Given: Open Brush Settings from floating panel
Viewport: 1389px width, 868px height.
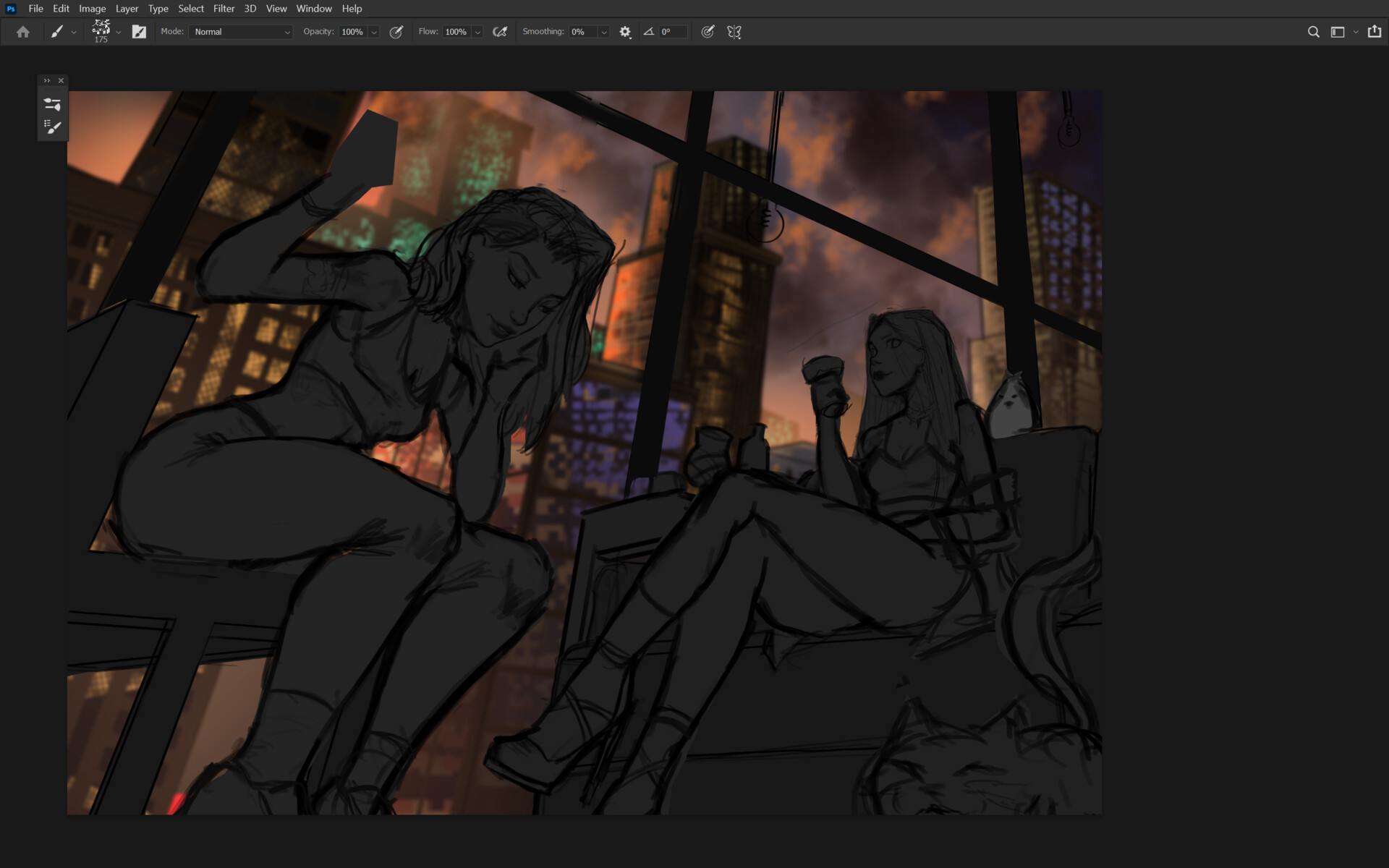Looking at the screenshot, I should tap(52, 105).
